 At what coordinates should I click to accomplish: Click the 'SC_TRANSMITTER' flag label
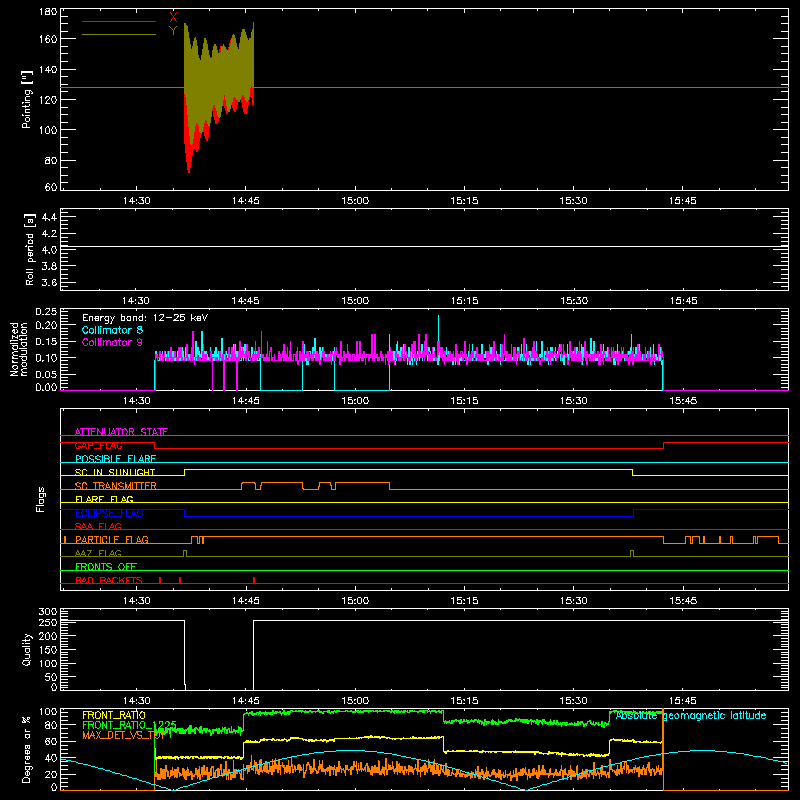(115, 486)
